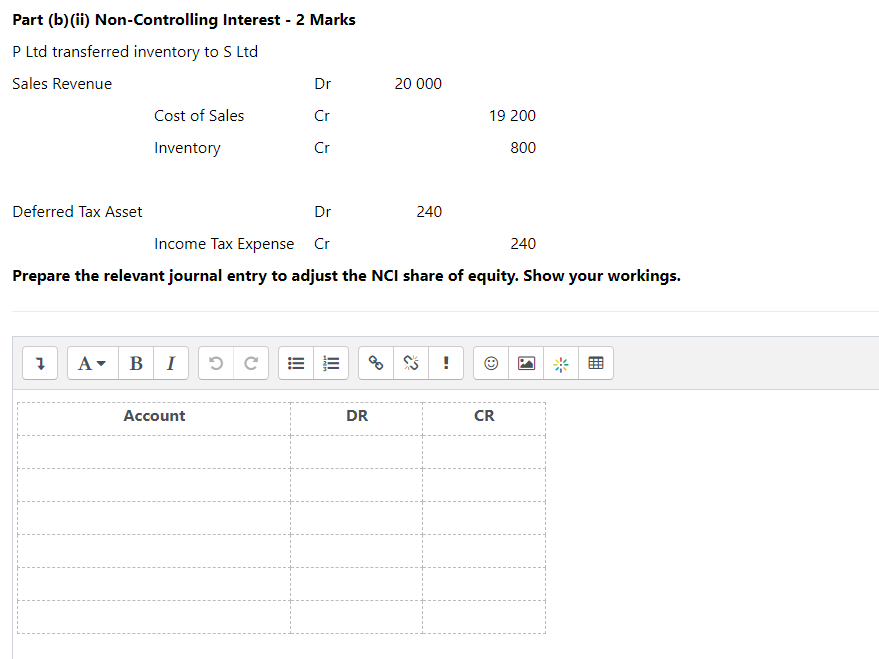The image size is (879, 659).
Task: Insert a hyperlink using the link icon
Action: pos(375,363)
